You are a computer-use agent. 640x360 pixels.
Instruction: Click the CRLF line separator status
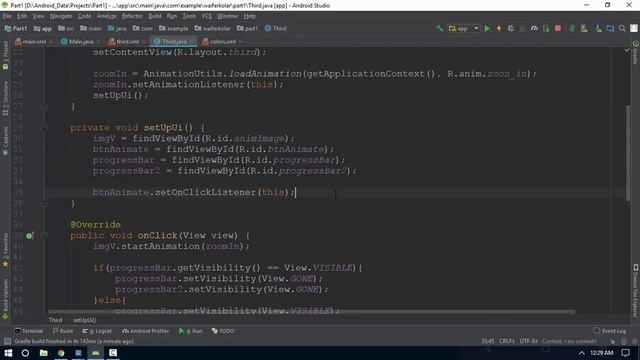point(507,341)
